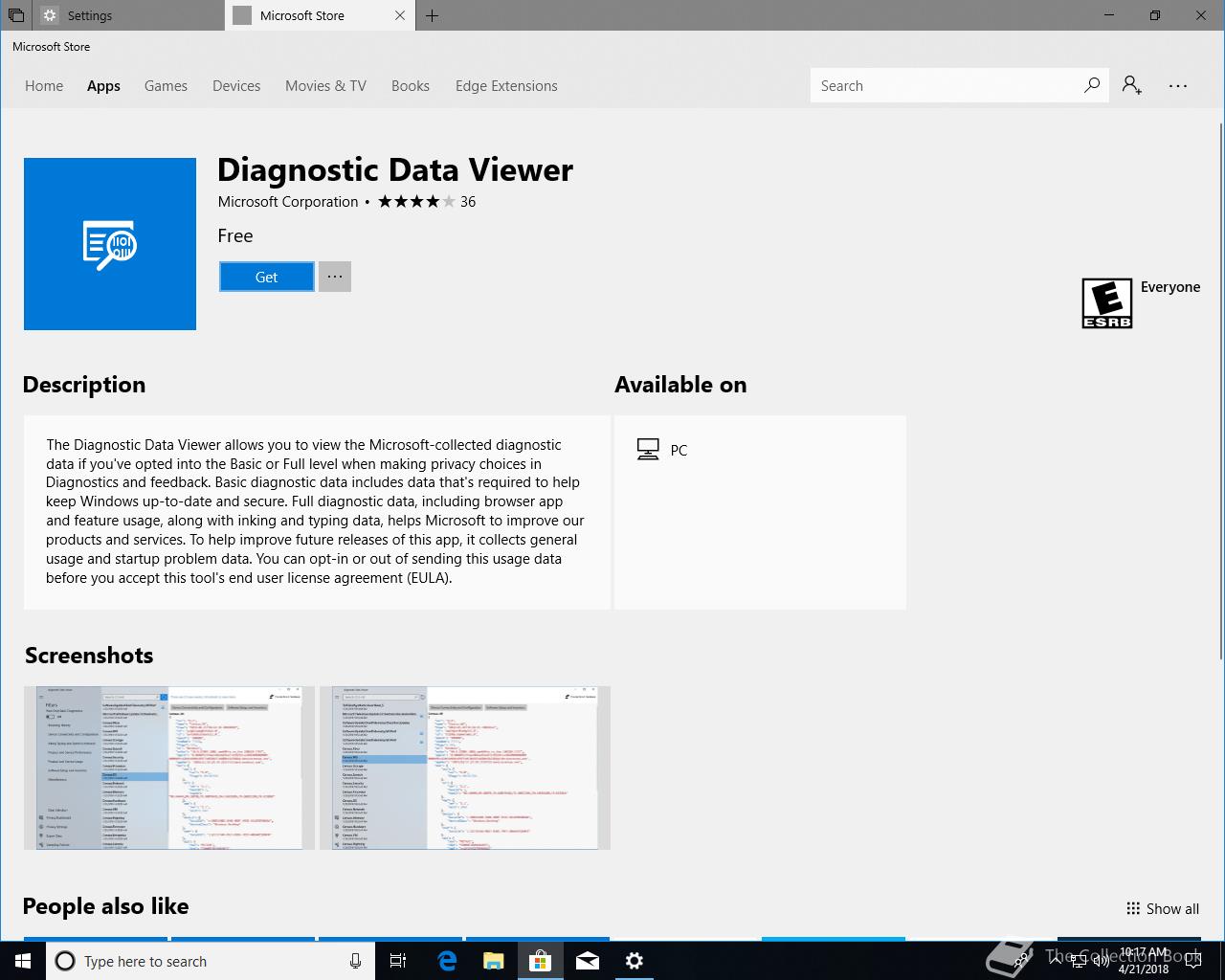
Task: Open the Mail app from taskbar
Action: (x=587, y=961)
